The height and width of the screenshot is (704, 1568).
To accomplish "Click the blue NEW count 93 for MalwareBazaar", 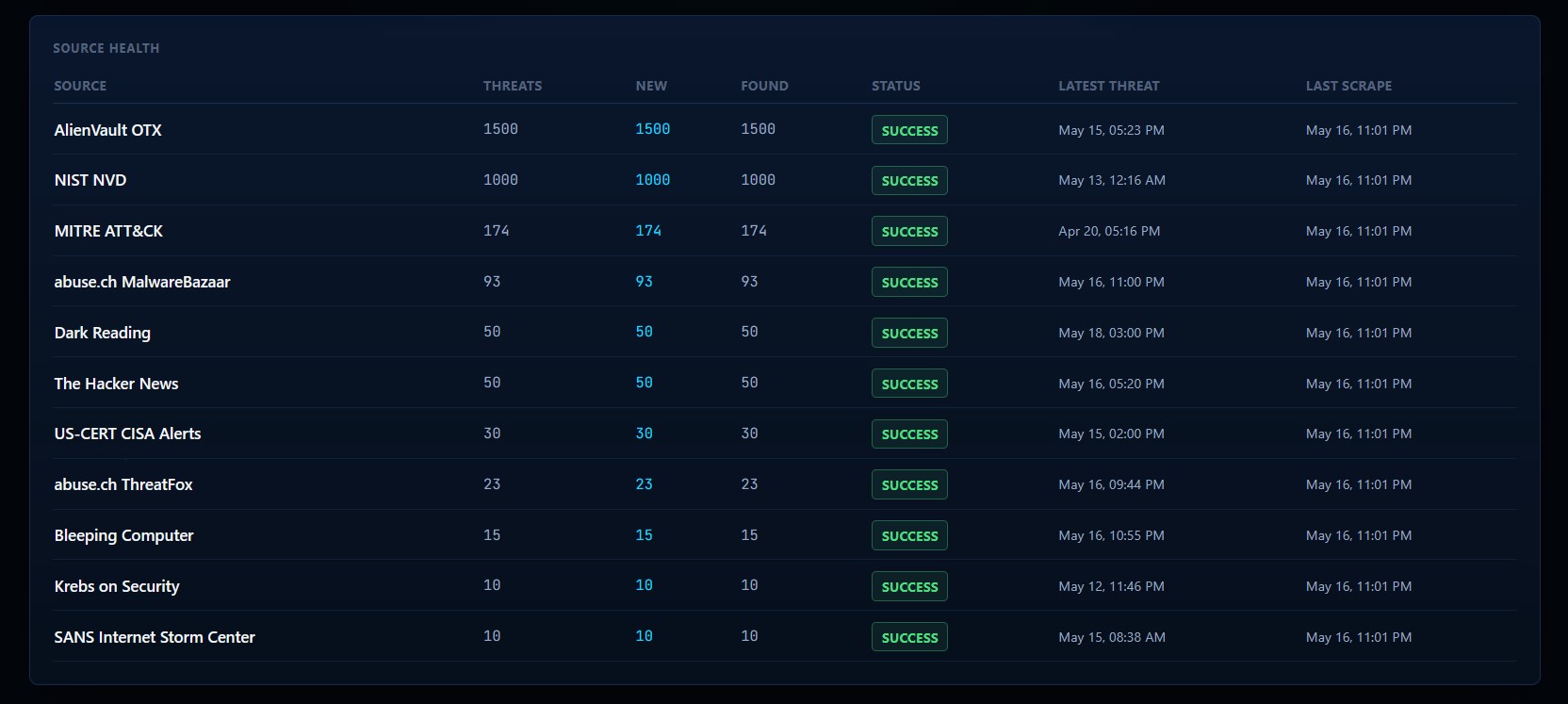I will (644, 282).
